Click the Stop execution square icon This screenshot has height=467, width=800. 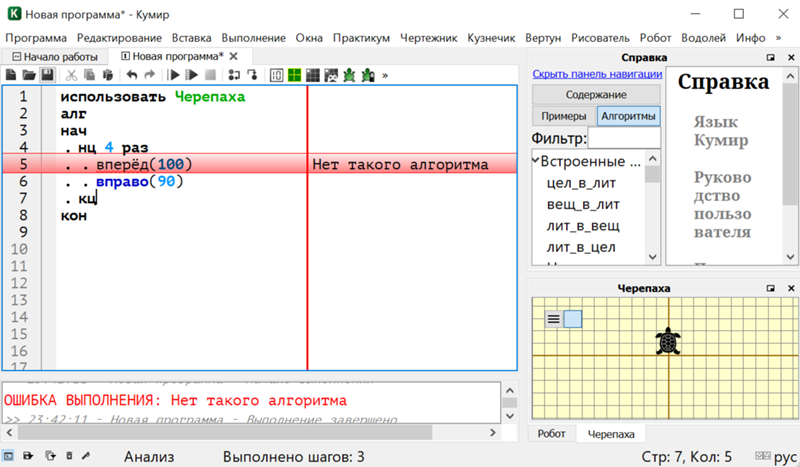point(210,75)
